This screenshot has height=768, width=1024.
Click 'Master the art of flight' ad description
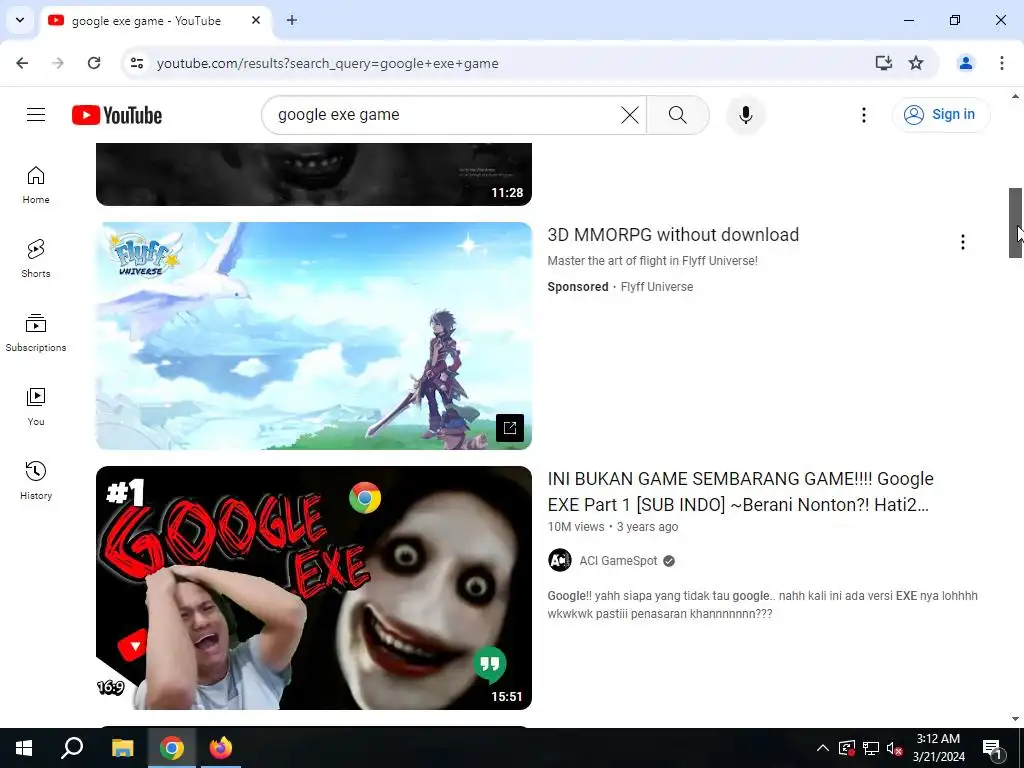coord(652,261)
